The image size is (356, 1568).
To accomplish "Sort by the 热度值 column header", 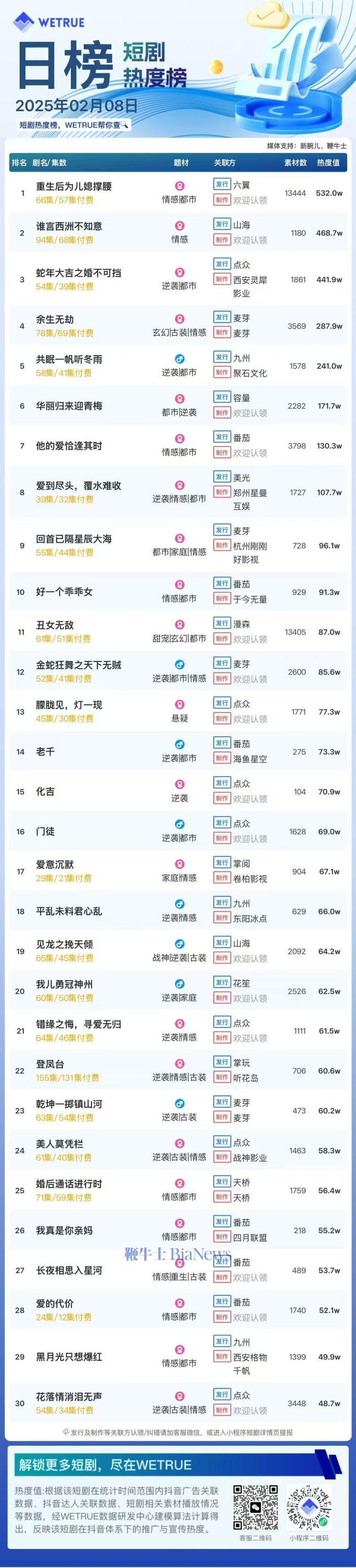I will click(328, 162).
